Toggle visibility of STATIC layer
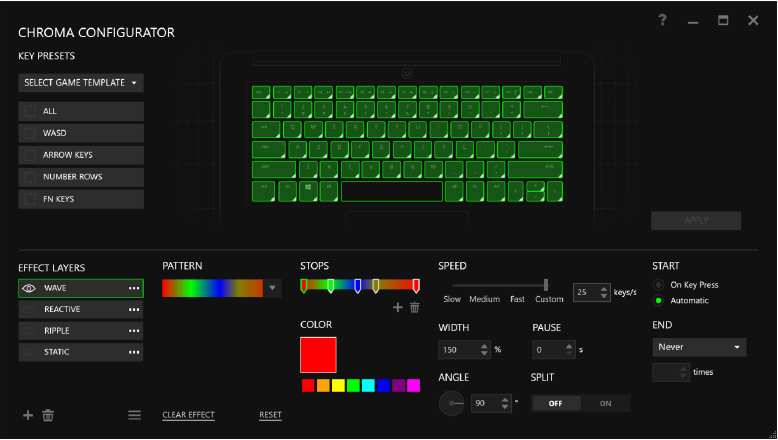Screen dimensions: 778x440 click(29, 352)
